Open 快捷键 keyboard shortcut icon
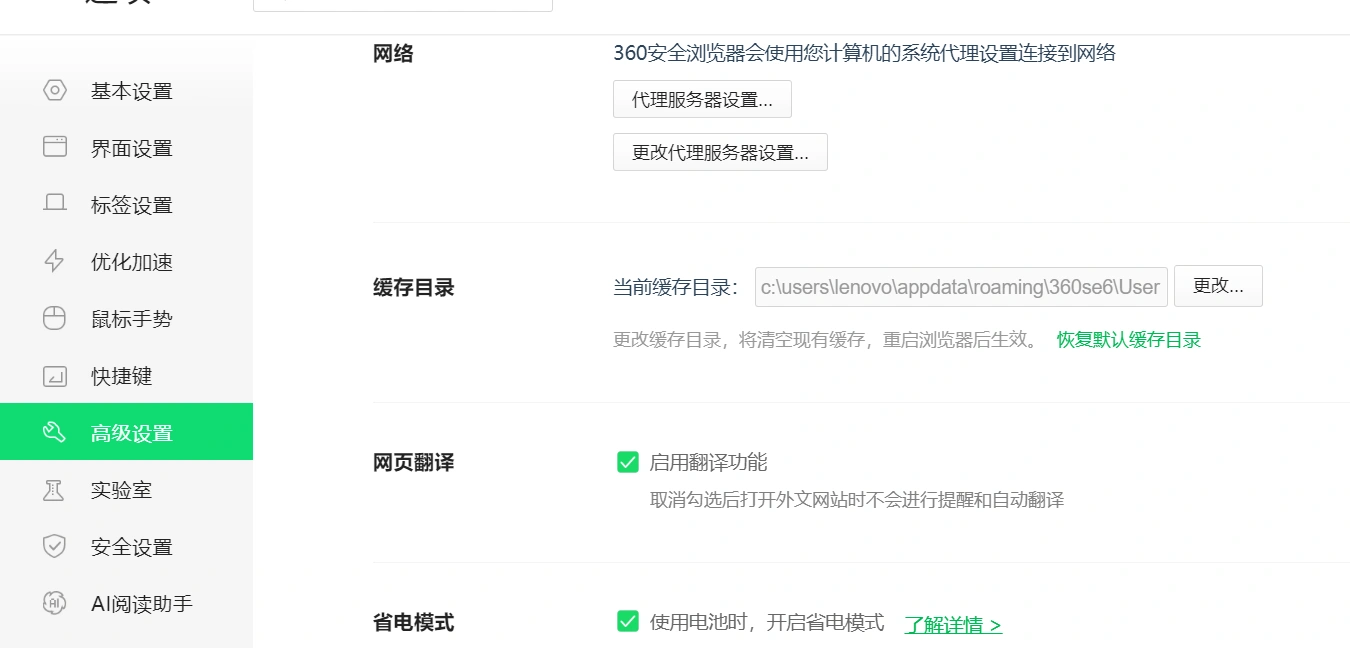Screen dimensions: 1350x648 point(55,375)
